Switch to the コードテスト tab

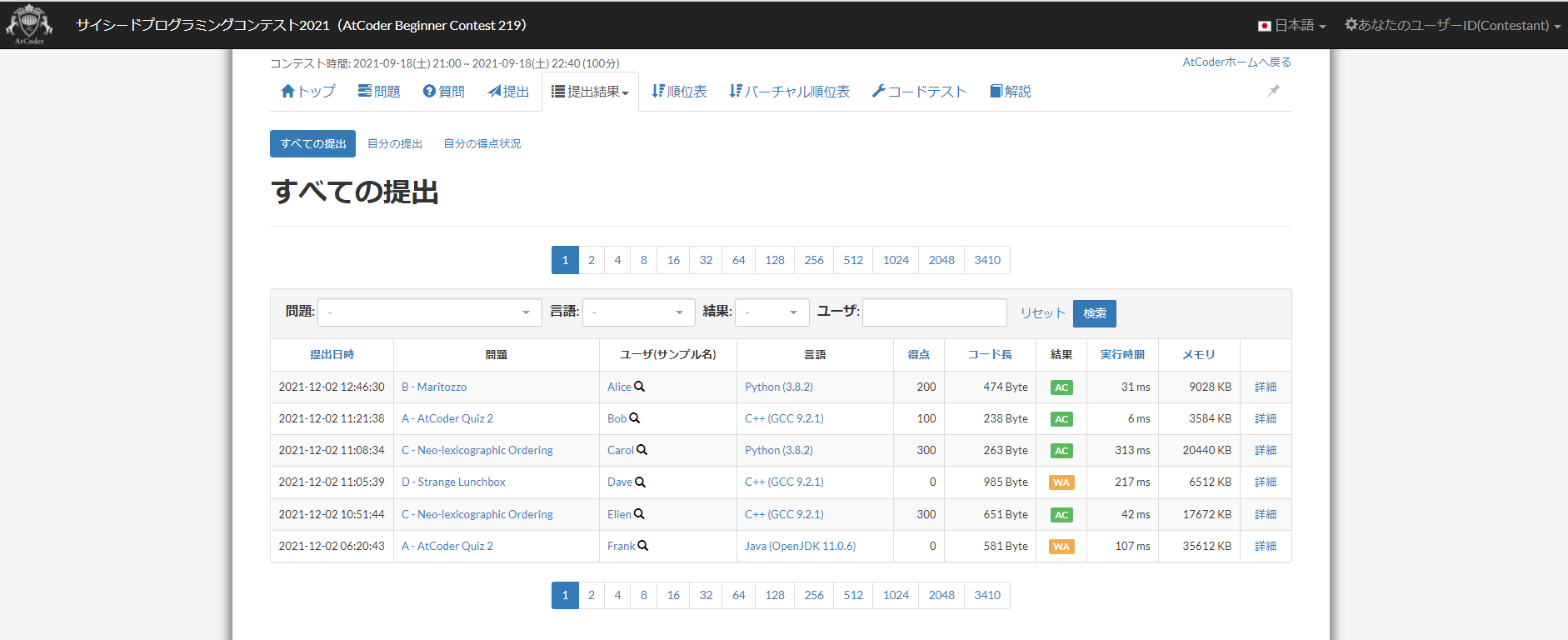(x=919, y=92)
